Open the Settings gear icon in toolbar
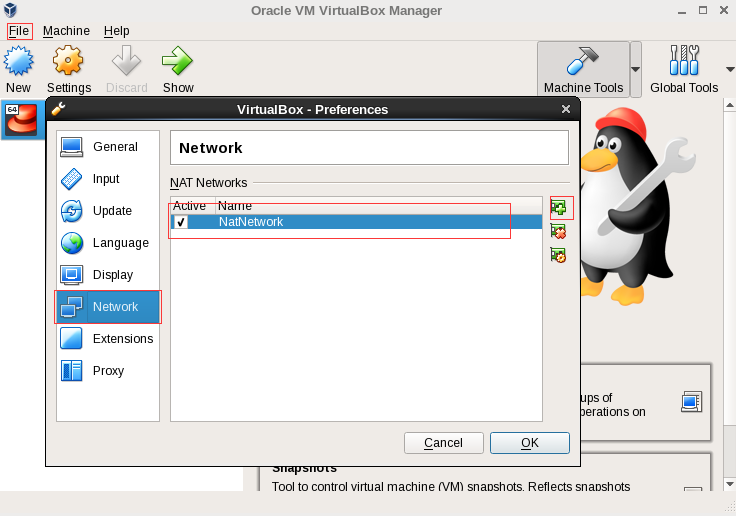 68,62
